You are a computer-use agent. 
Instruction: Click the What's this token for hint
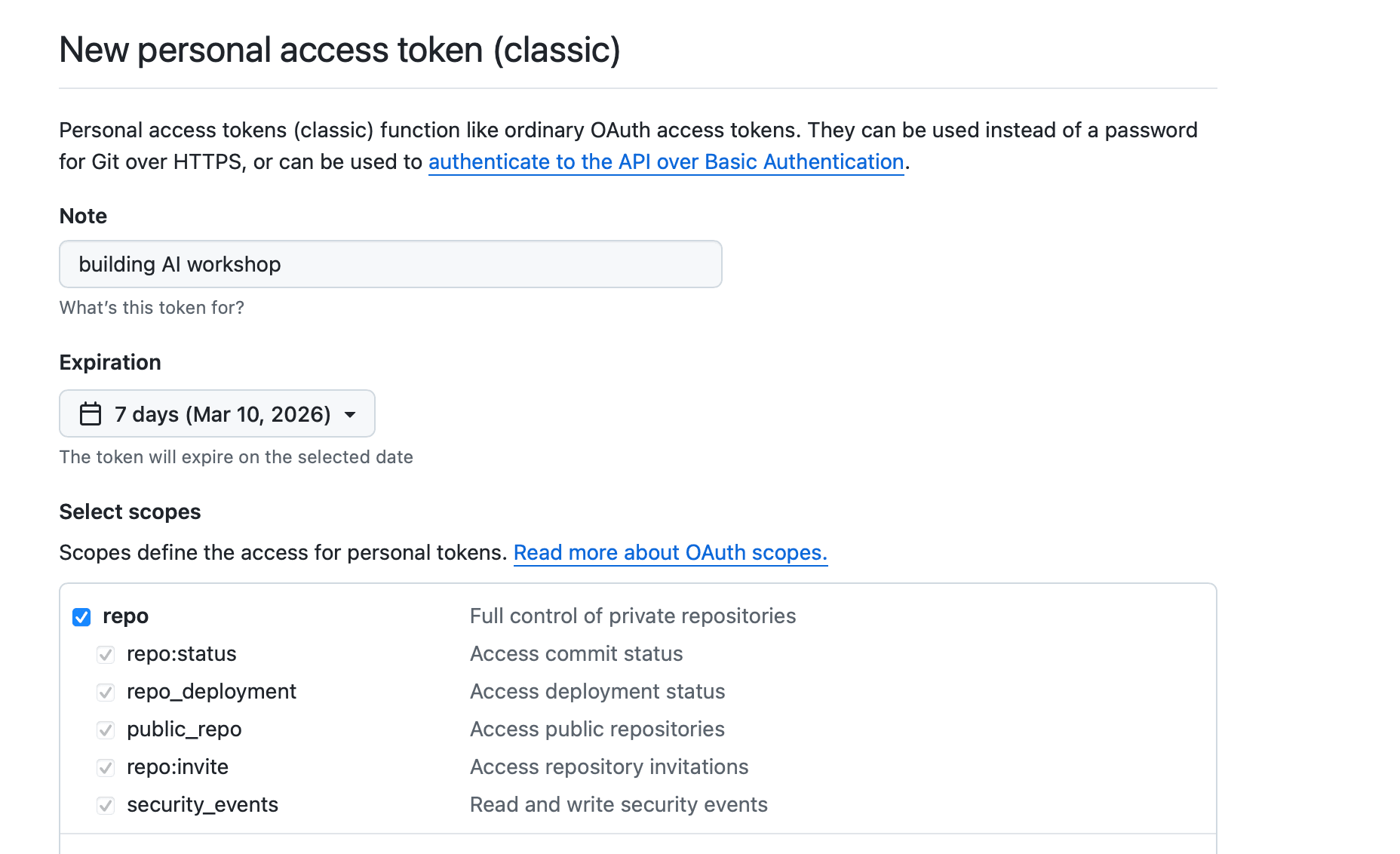[x=151, y=307]
